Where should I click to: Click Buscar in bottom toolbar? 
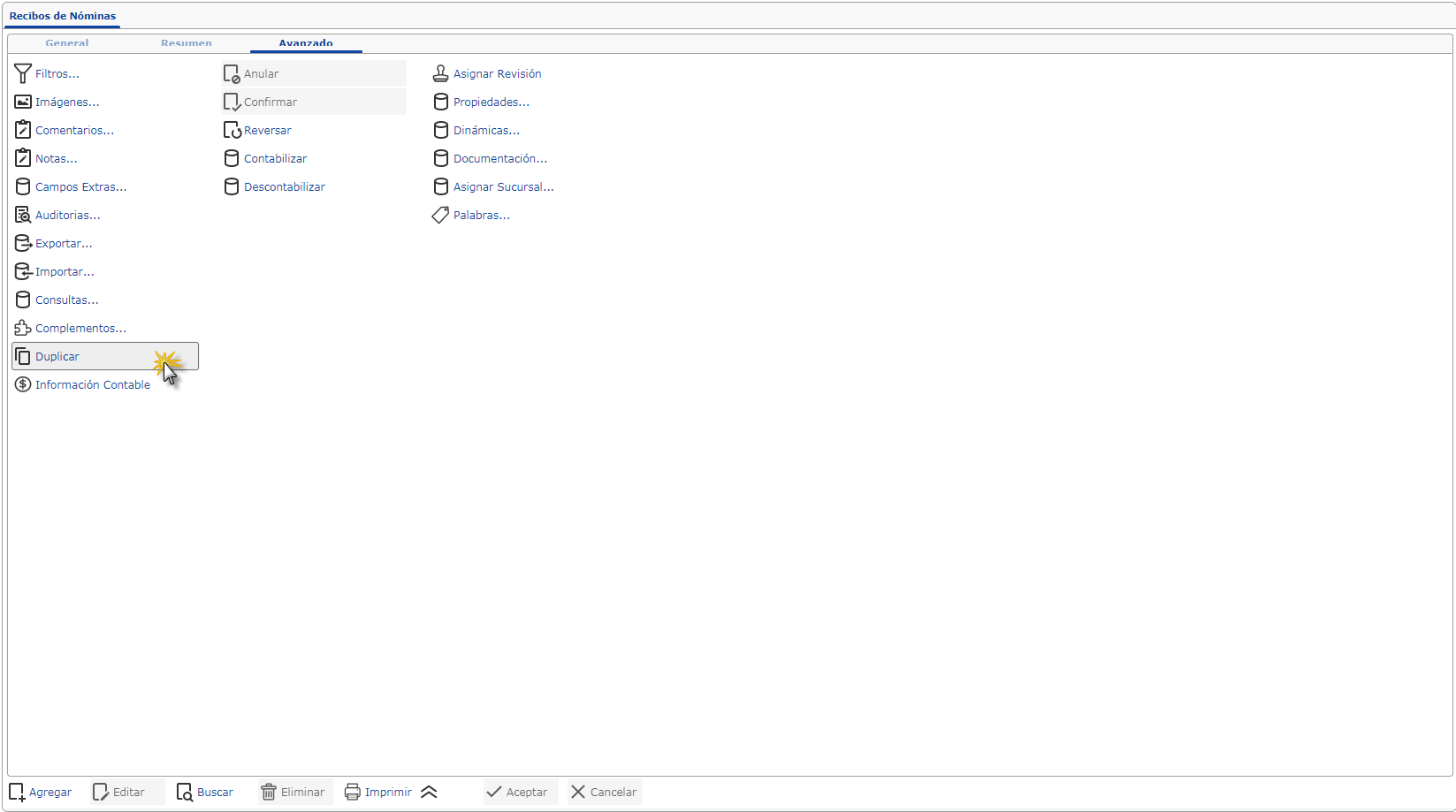pos(205,793)
